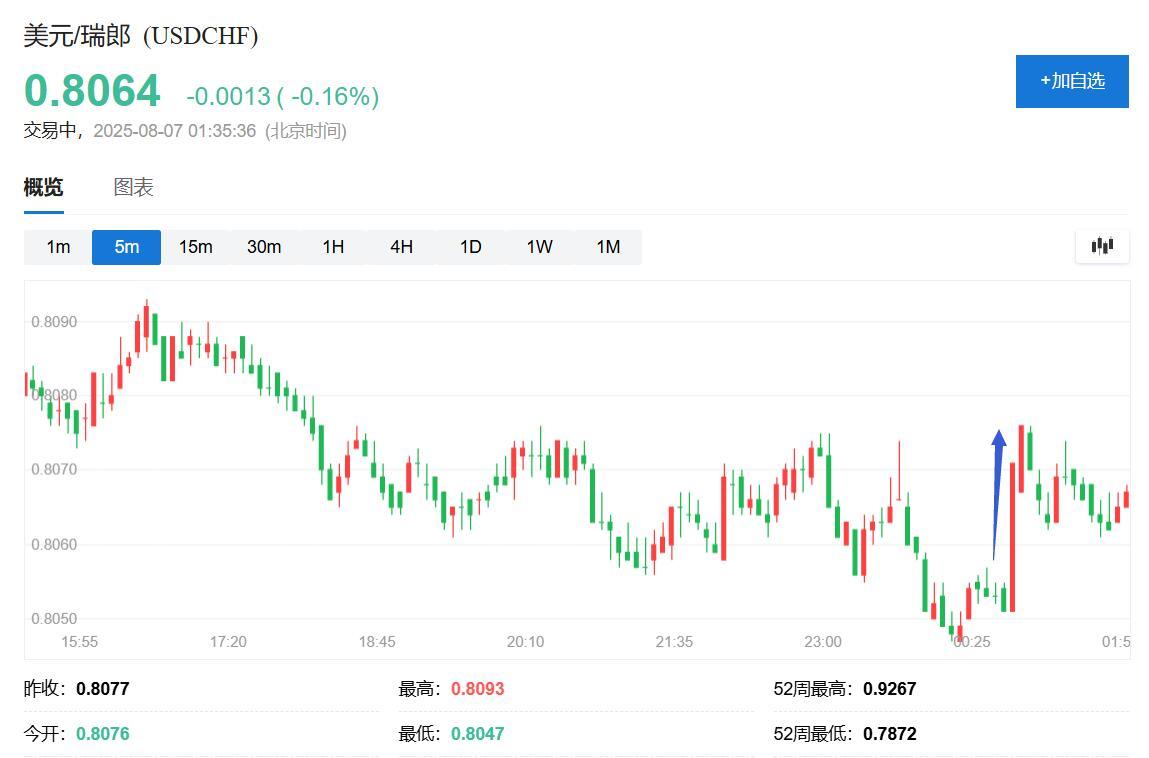Click the 18:45 time axis label
Viewport: 1149px width, 758px height.
pyautogui.click(x=377, y=642)
